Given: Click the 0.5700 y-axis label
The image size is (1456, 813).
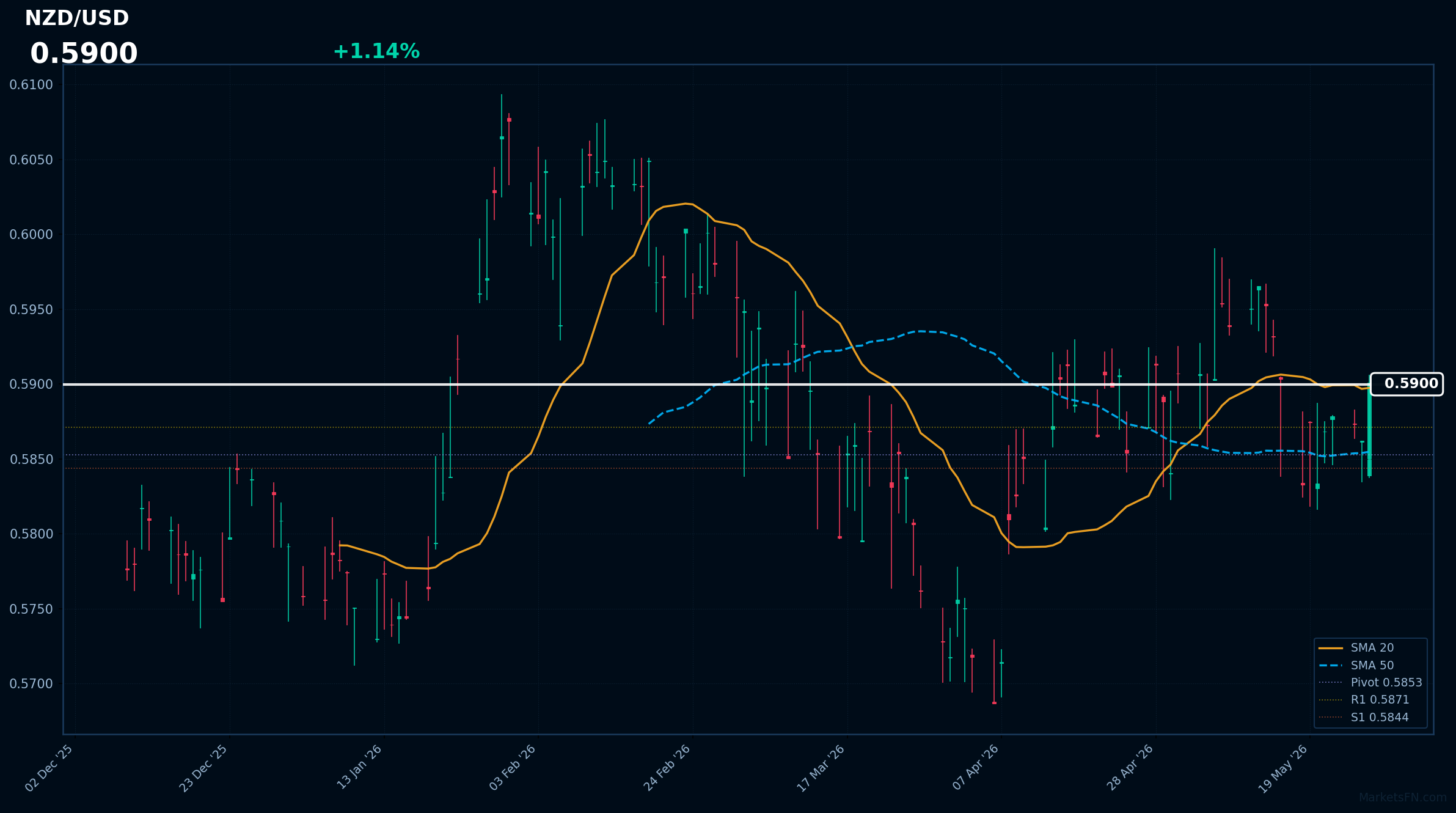Looking at the screenshot, I should (x=31, y=684).
